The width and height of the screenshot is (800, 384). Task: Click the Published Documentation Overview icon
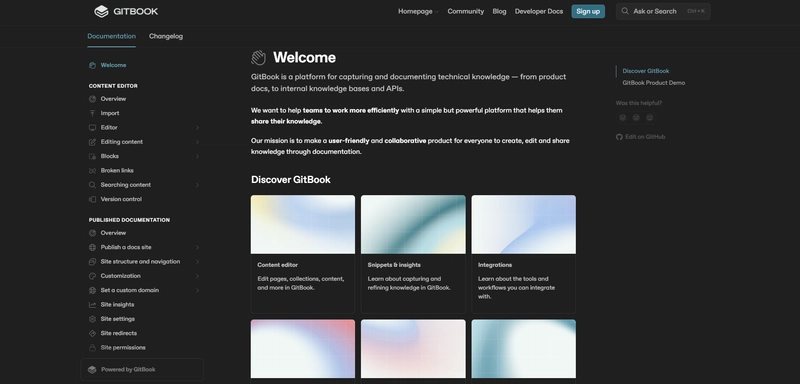pyautogui.click(x=92, y=233)
